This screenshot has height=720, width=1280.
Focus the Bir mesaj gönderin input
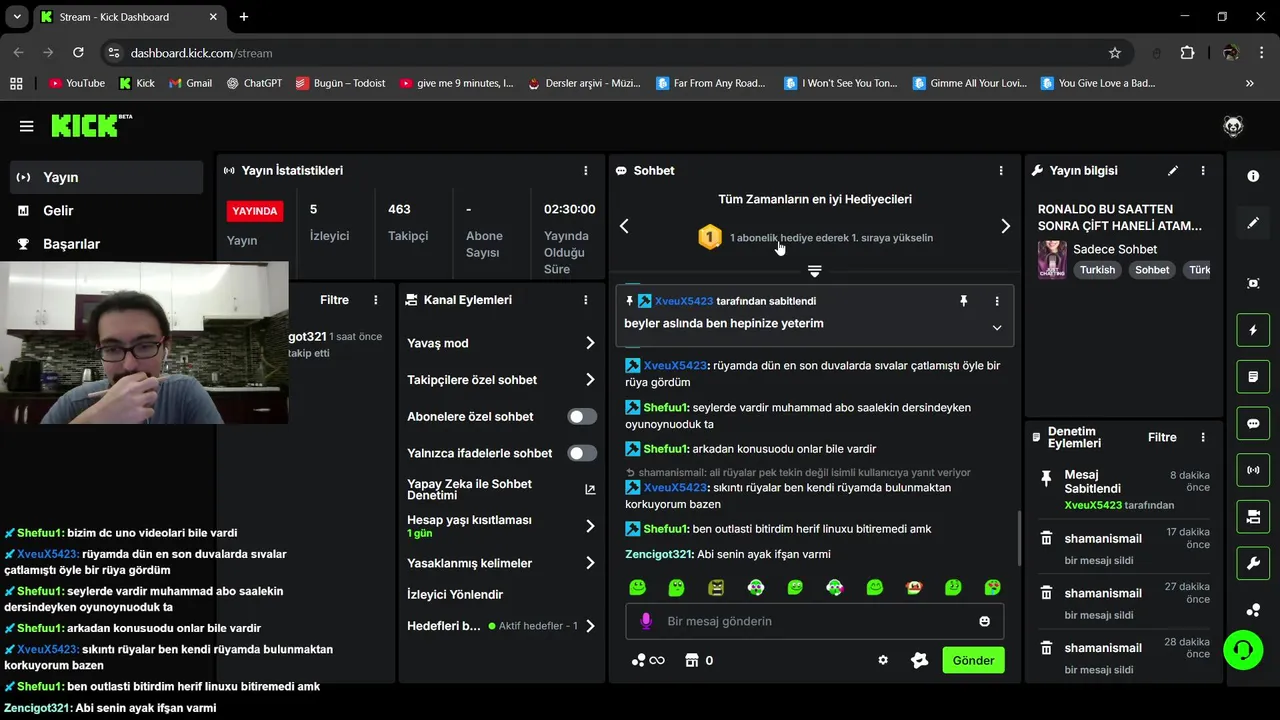point(814,621)
